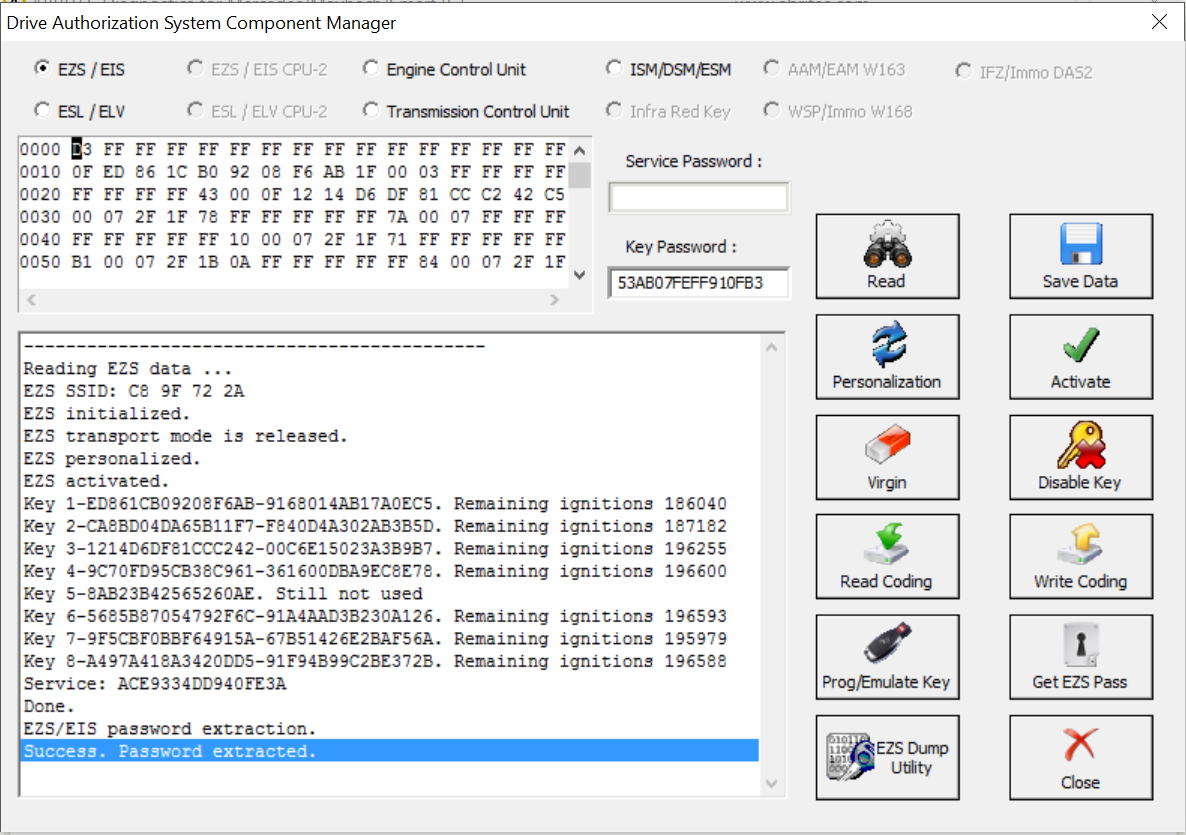Select the Key 5 'Still not used' log line
1186x835 pixels.
click(223, 594)
